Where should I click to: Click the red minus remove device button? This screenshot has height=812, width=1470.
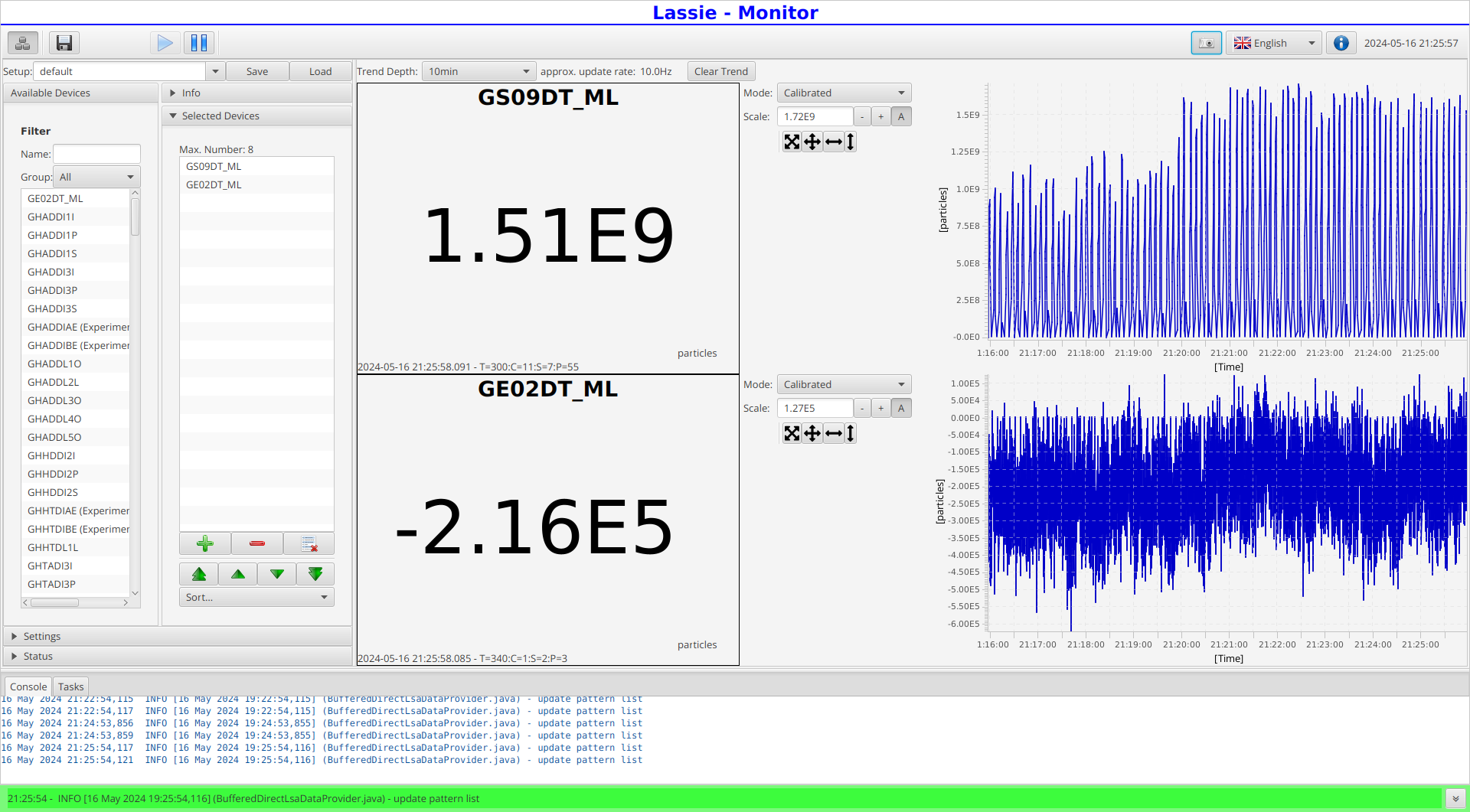256,543
